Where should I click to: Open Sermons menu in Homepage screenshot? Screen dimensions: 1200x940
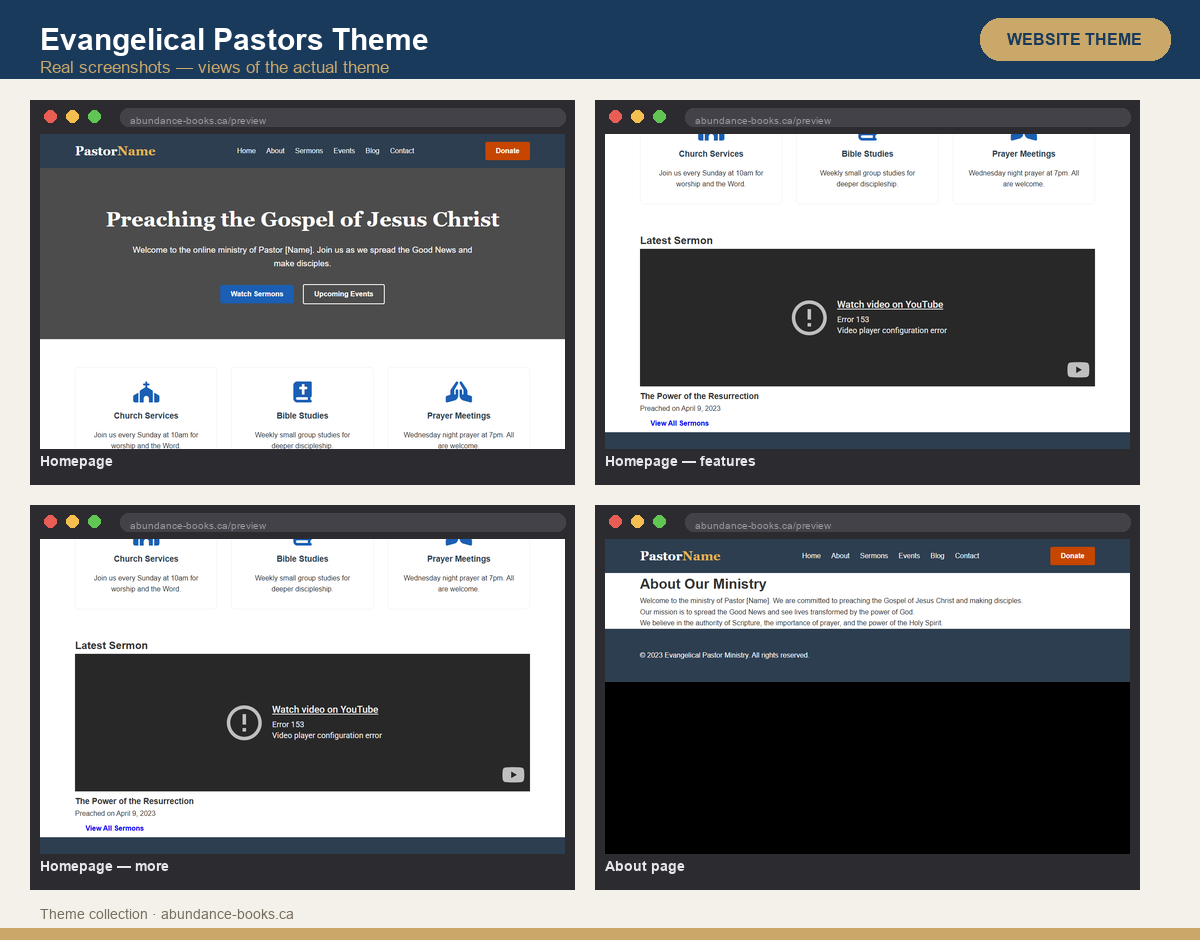click(309, 151)
